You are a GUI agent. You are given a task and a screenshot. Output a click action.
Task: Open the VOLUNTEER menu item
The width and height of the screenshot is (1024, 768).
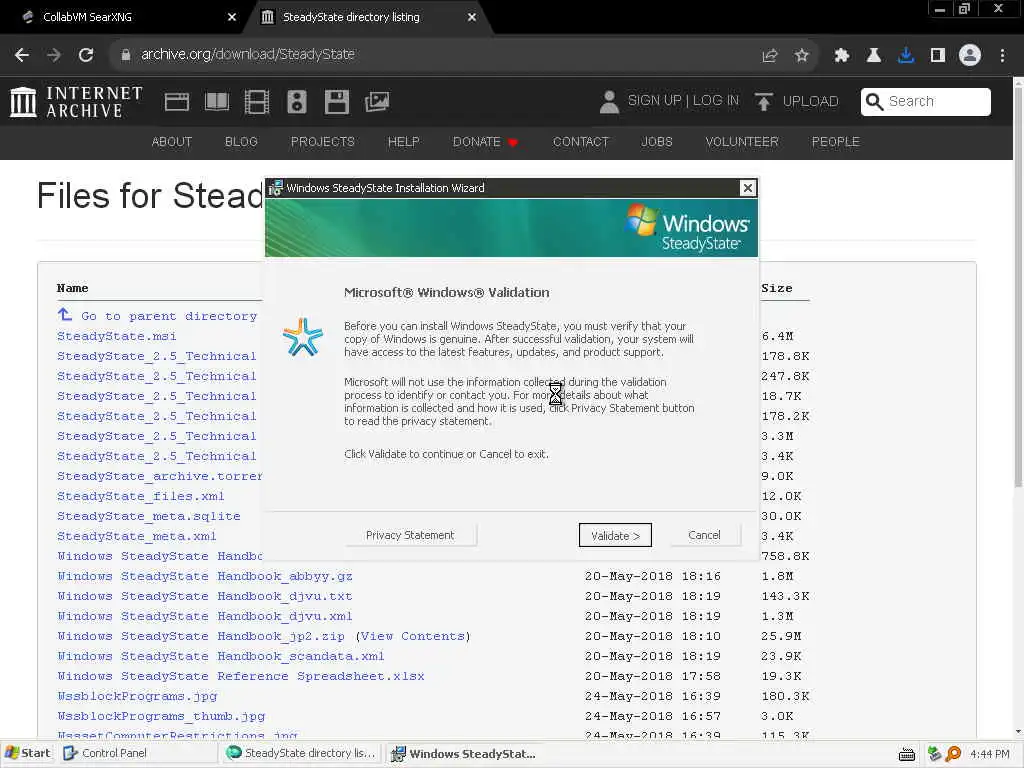[742, 142]
